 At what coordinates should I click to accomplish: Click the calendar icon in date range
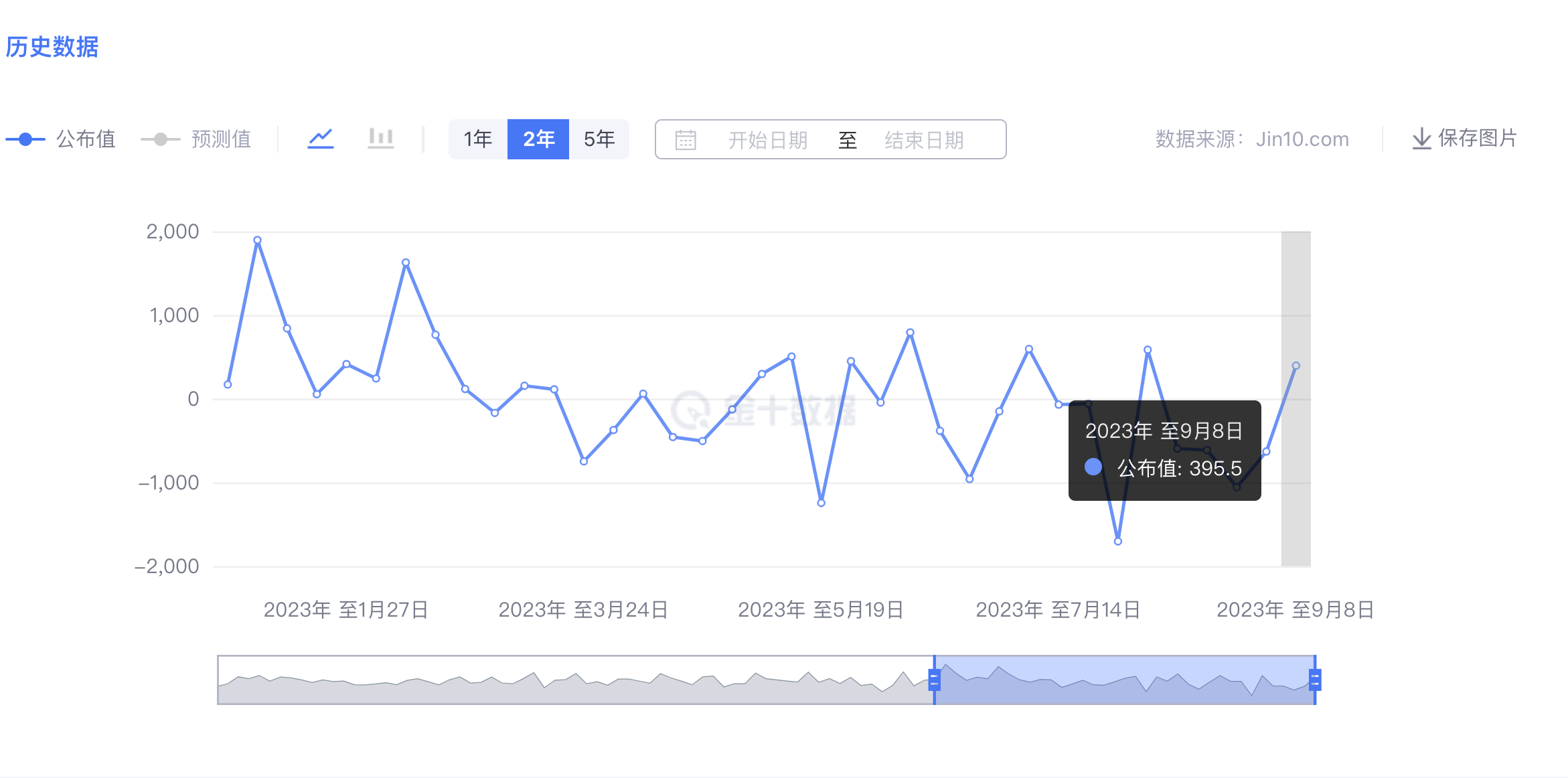[x=686, y=140]
